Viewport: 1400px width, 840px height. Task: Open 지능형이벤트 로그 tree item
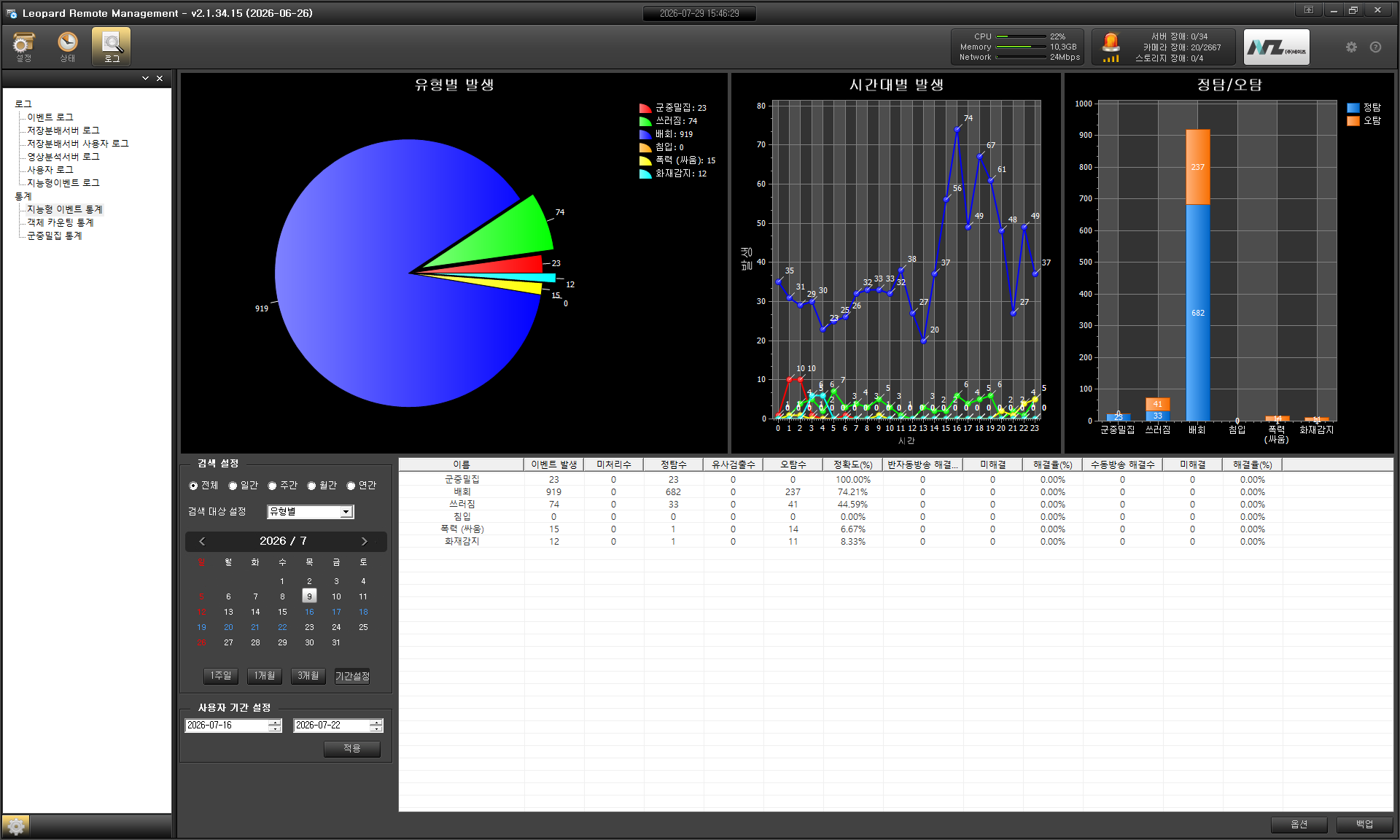click(x=63, y=183)
